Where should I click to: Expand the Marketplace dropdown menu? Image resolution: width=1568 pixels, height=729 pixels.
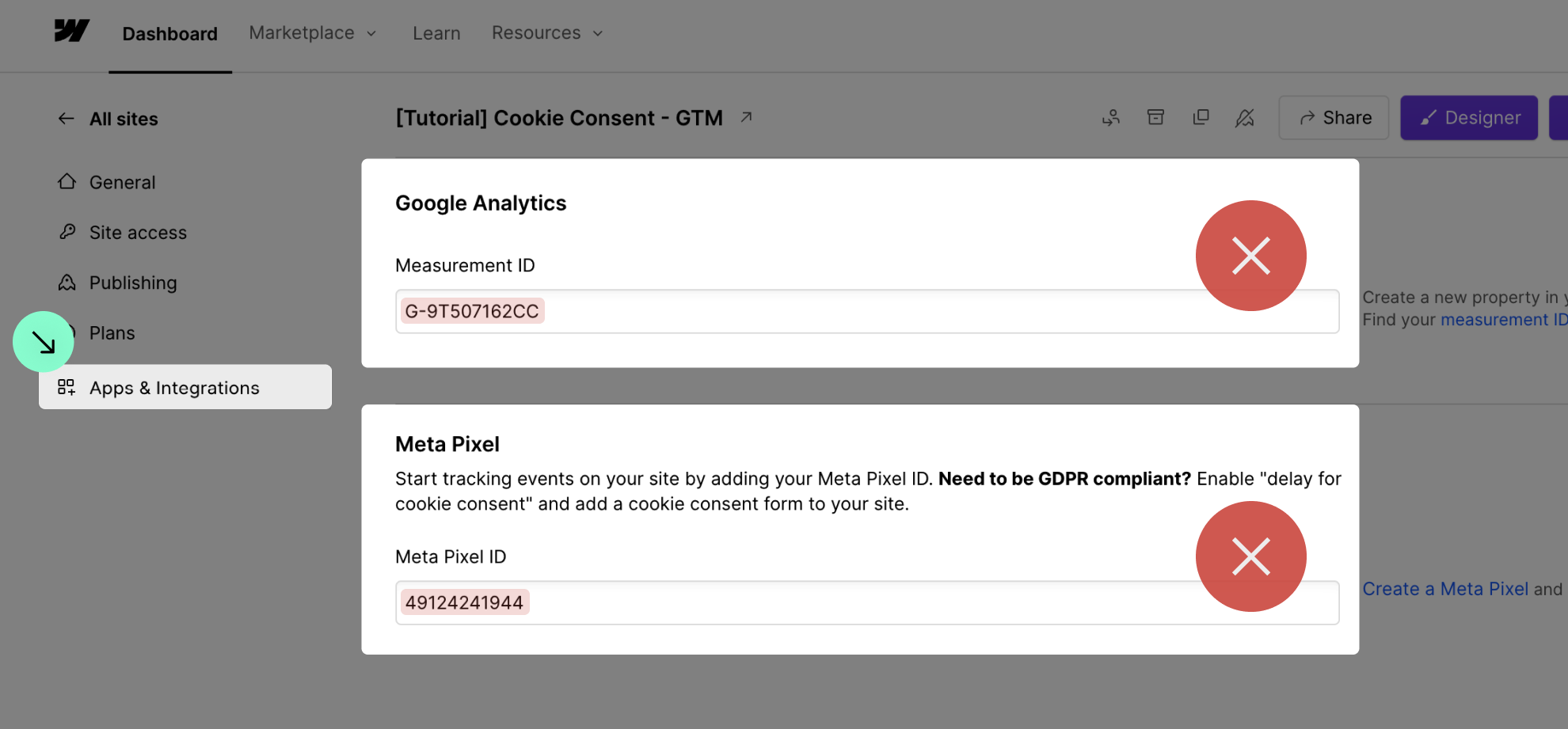[x=312, y=32]
